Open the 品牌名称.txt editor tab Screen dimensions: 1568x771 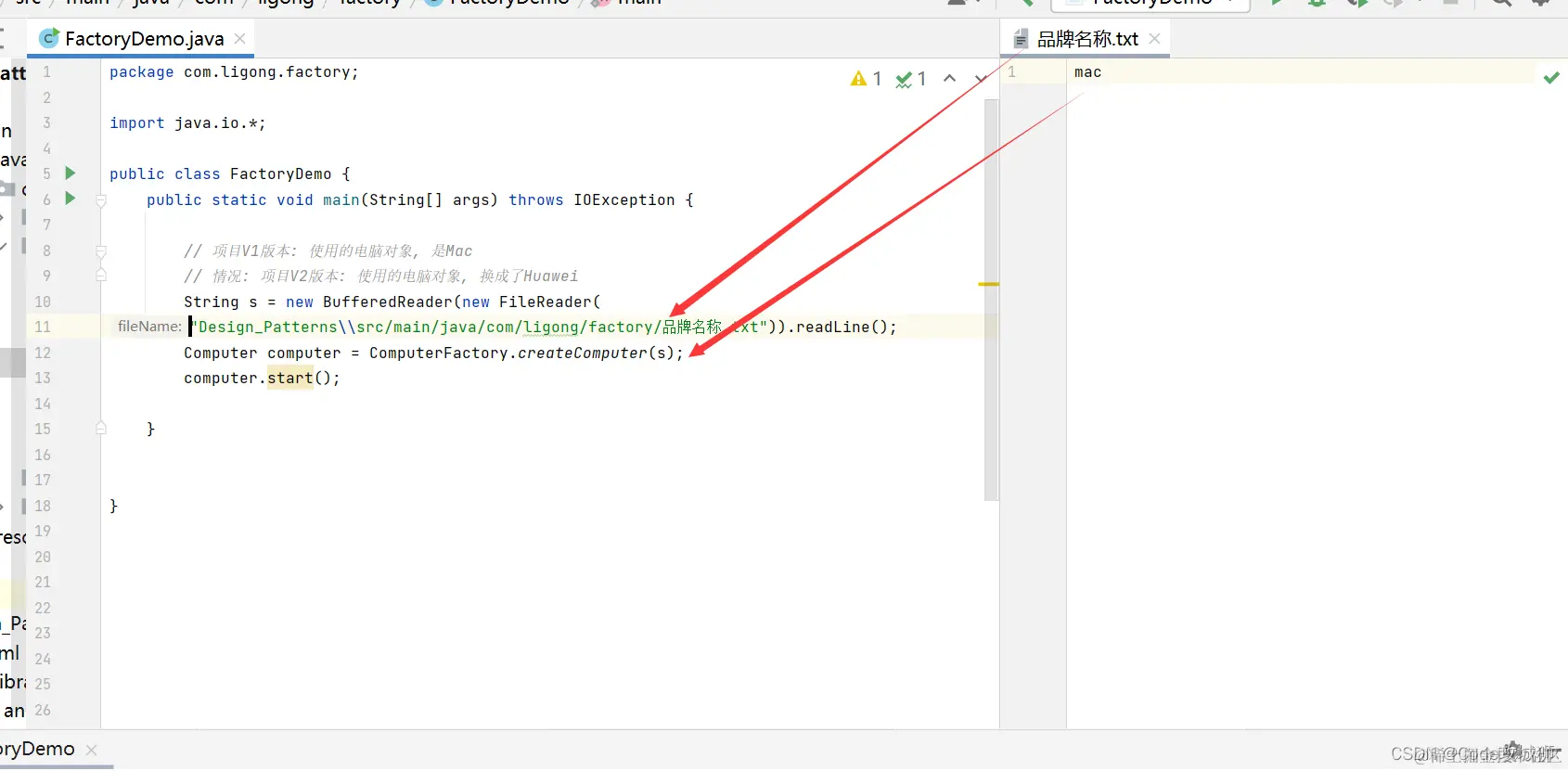1087,39
